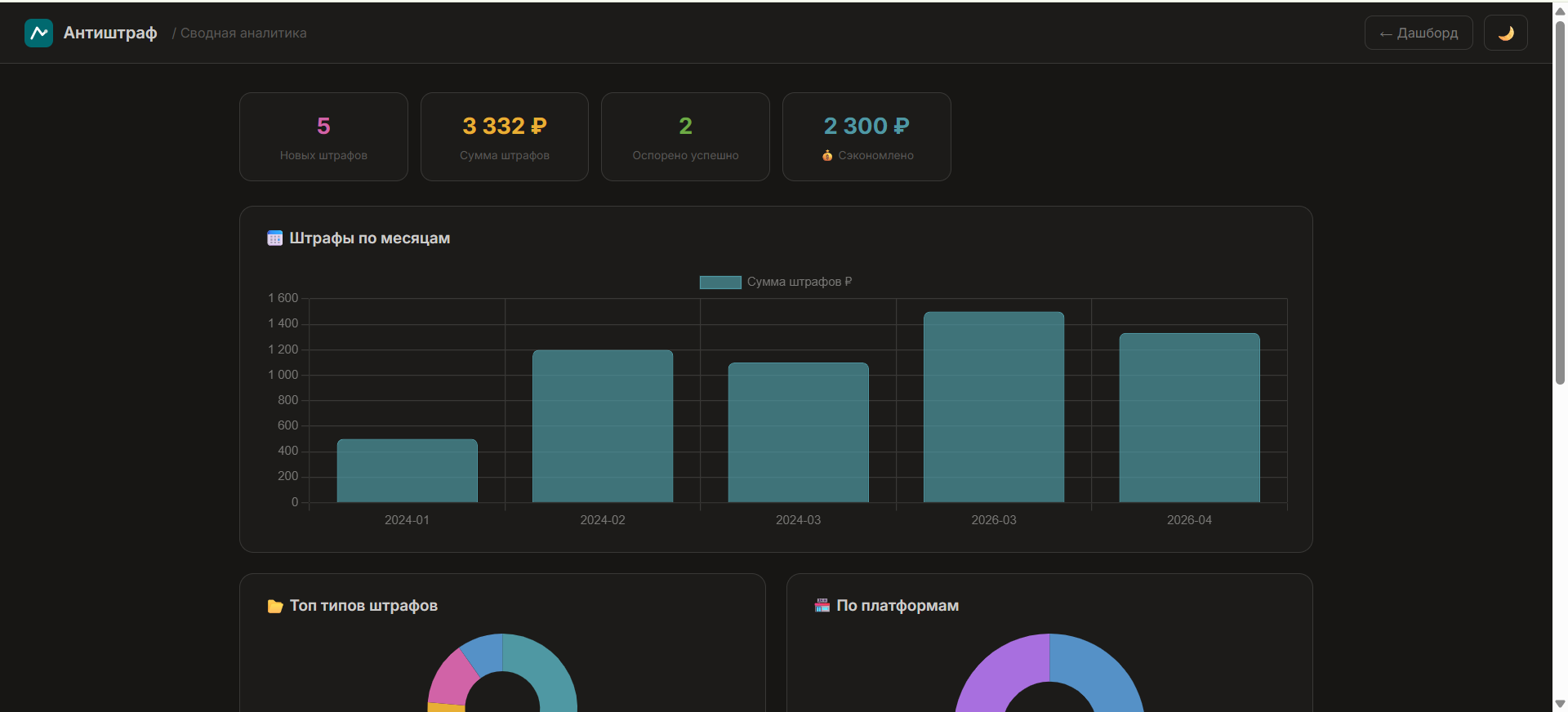Image resolution: width=1568 pixels, height=712 pixels.
Task: Click the folder icon beside Топ типов штрафов
Action: pyautogui.click(x=274, y=606)
